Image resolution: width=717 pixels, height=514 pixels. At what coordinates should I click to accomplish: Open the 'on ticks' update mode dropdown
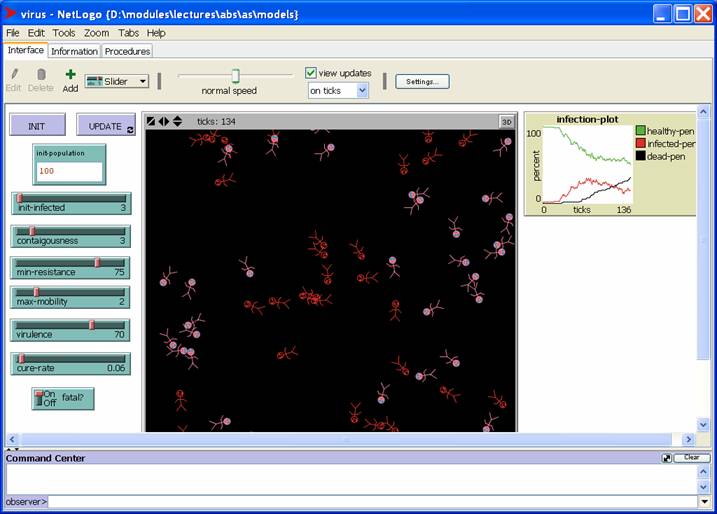338,91
